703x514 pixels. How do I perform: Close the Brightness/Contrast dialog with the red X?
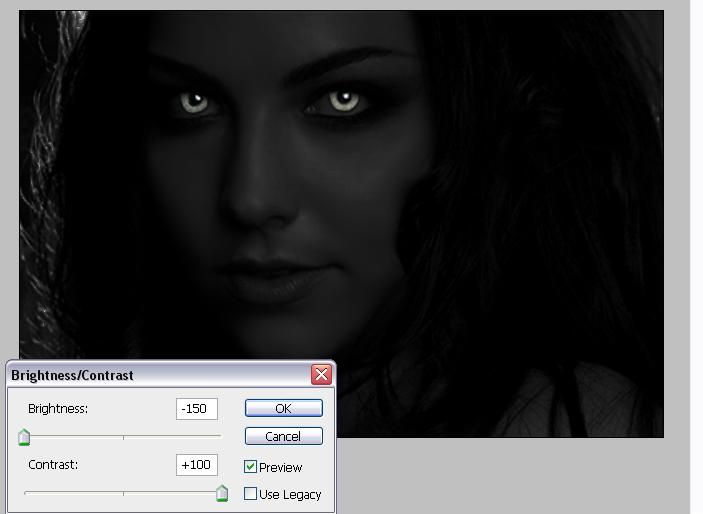pyautogui.click(x=321, y=375)
